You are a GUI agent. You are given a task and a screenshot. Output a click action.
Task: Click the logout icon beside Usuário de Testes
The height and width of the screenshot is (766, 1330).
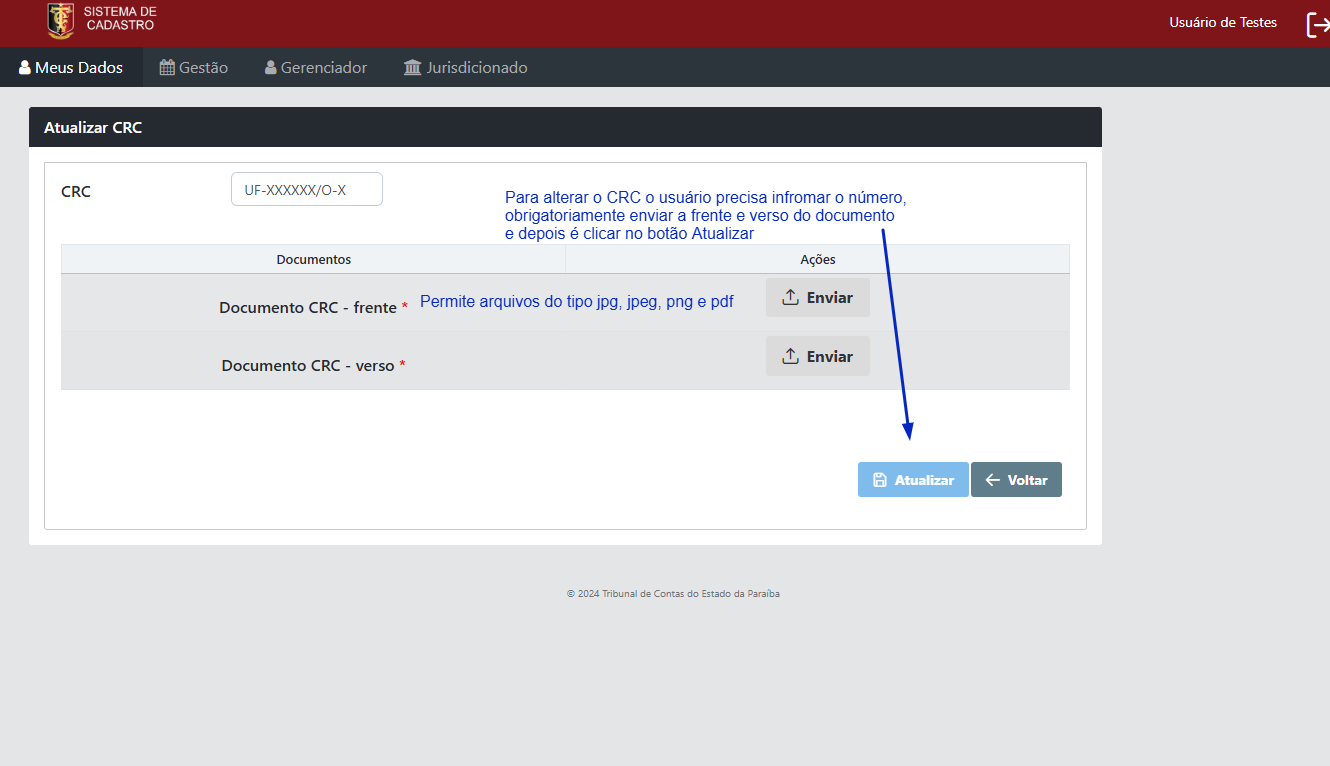pos(1317,24)
